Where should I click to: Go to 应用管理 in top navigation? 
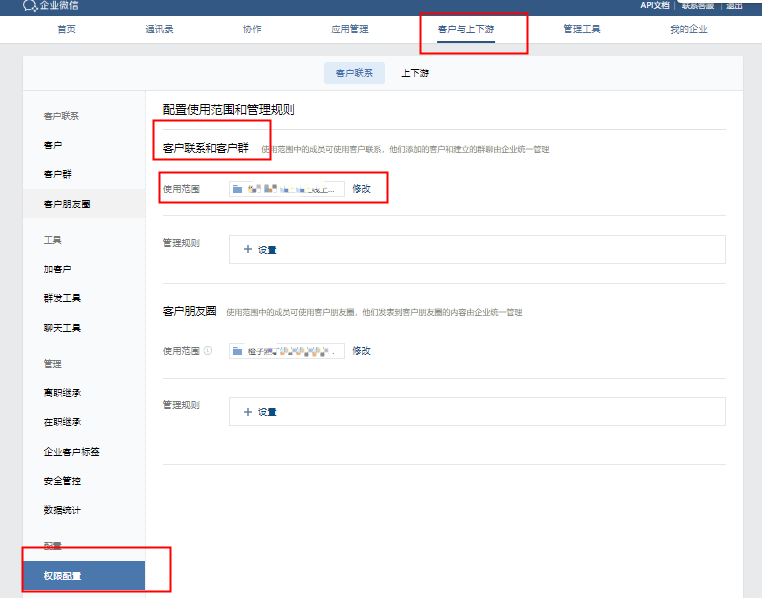tap(350, 29)
